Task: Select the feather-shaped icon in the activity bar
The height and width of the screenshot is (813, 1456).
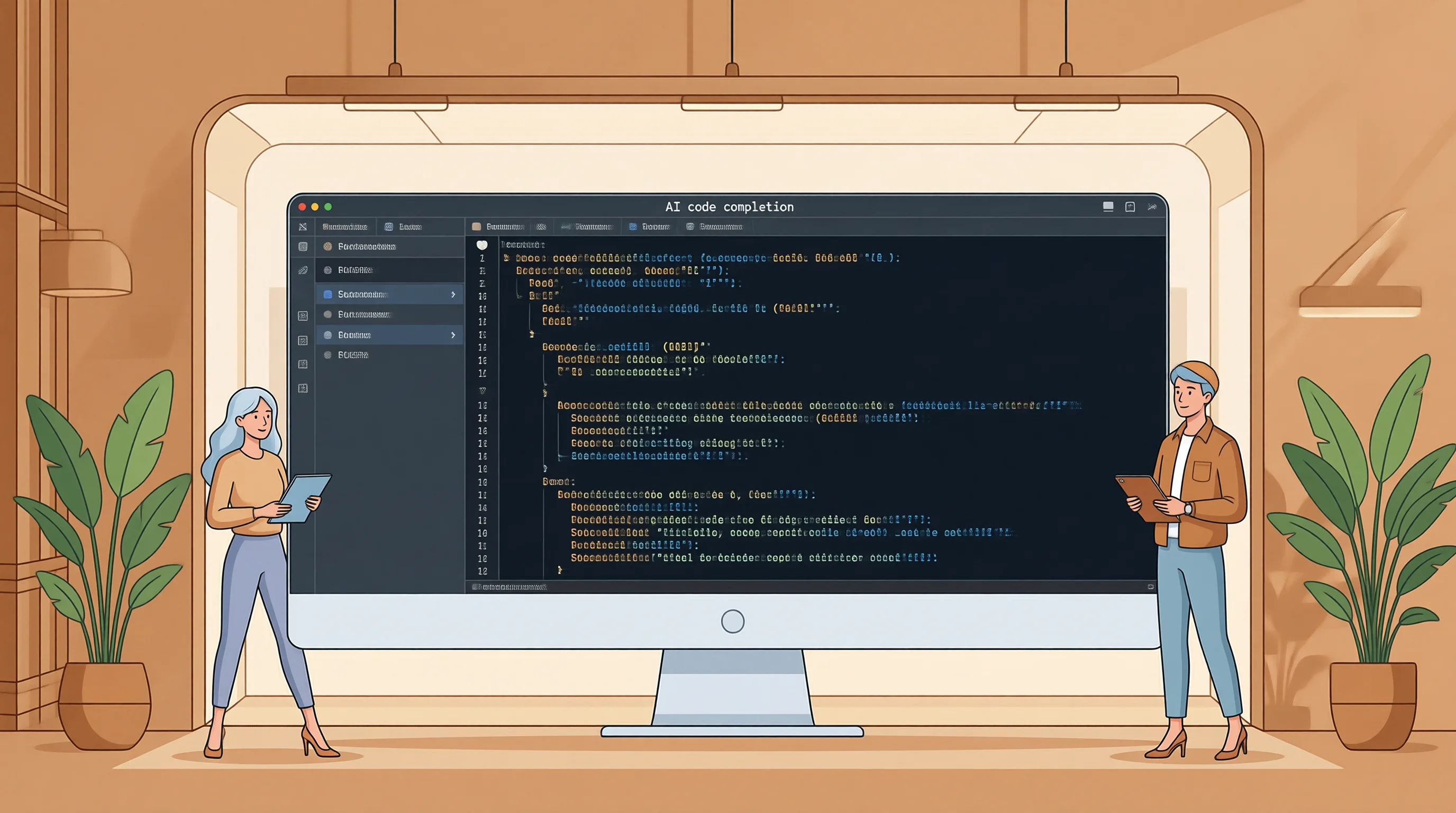Action: (x=303, y=270)
